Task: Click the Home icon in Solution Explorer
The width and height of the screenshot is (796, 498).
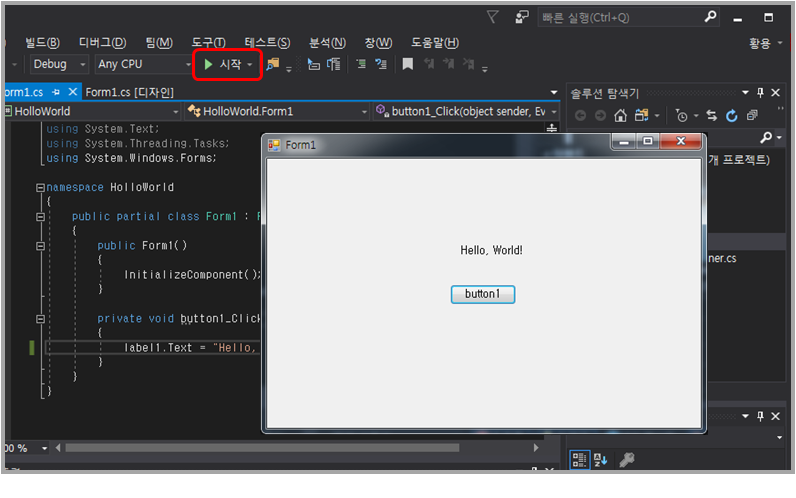Action: 620,116
